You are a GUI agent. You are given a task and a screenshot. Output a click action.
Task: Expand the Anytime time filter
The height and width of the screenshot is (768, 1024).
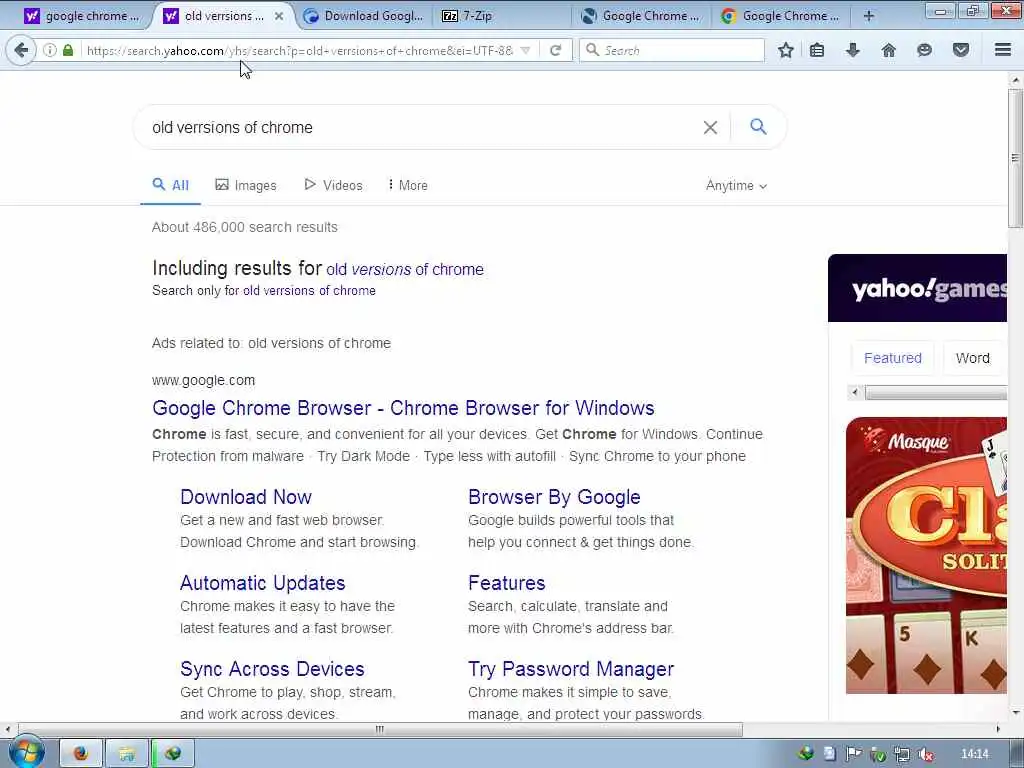click(x=736, y=185)
